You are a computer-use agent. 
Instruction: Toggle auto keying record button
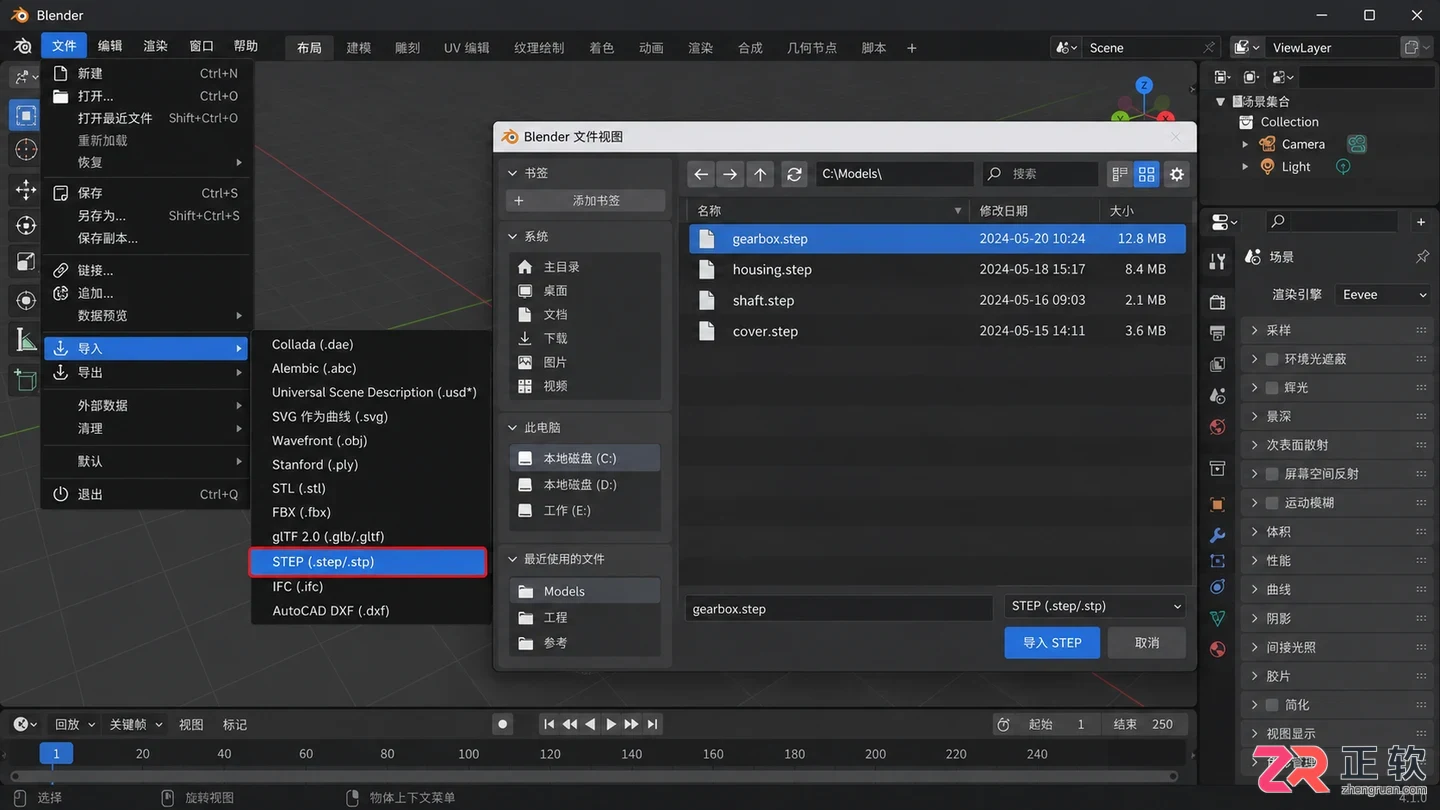pyautogui.click(x=503, y=724)
